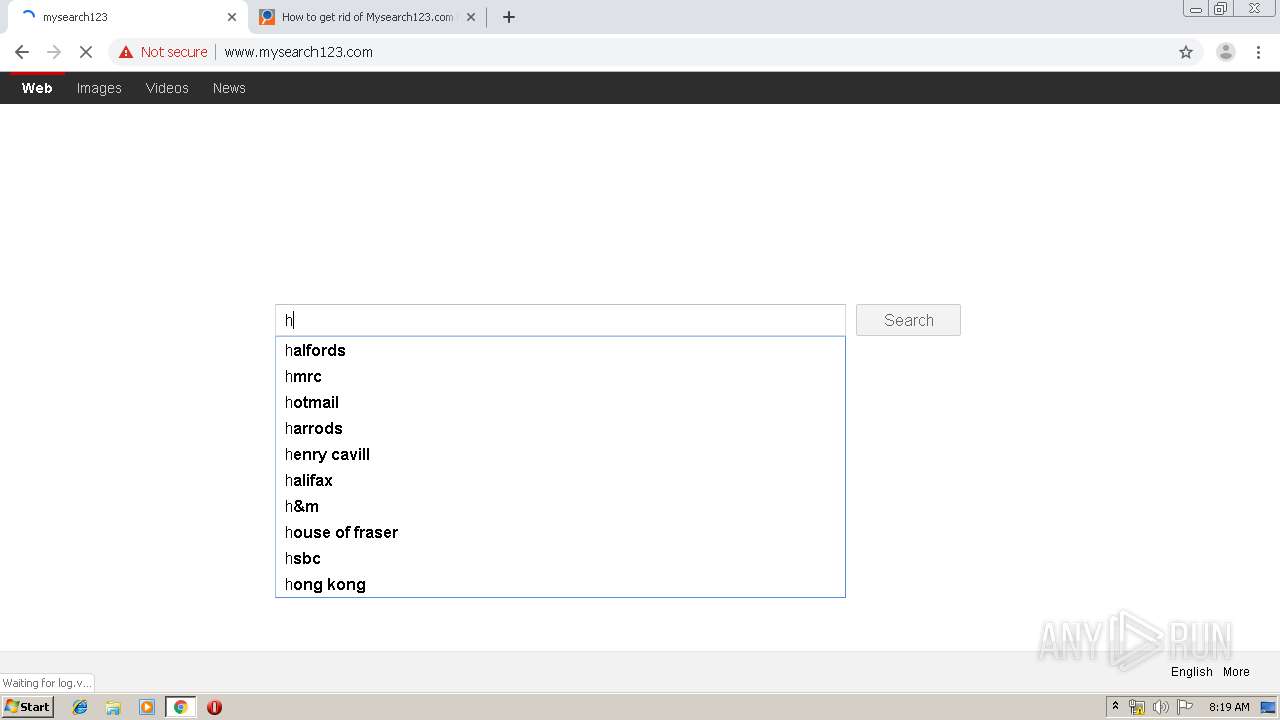Launch Internet Explorer from the taskbar
The image size is (1280, 720).
(x=80, y=707)
